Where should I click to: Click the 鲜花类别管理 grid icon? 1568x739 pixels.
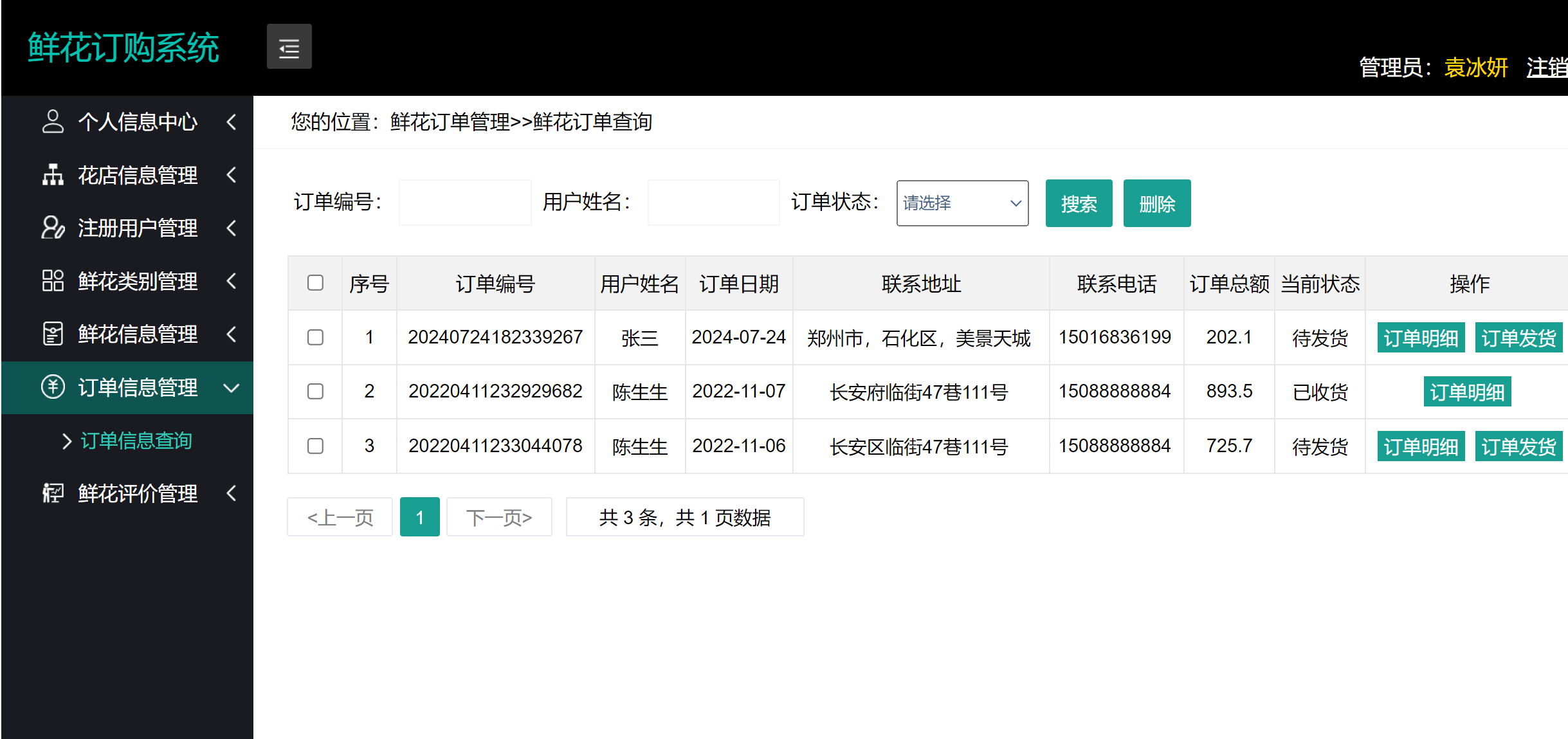point(53,281)
